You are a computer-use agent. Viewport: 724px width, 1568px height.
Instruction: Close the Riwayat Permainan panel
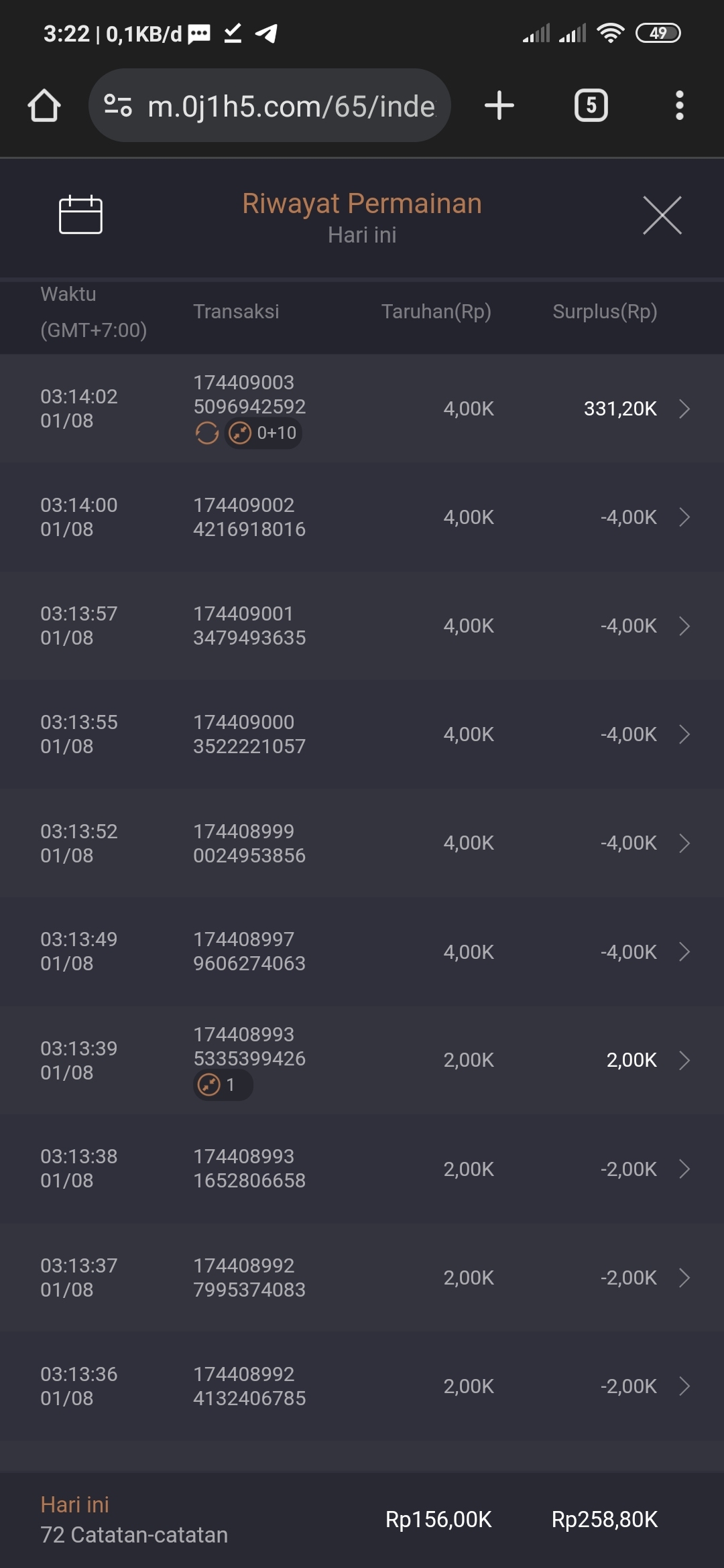(662, 215)
